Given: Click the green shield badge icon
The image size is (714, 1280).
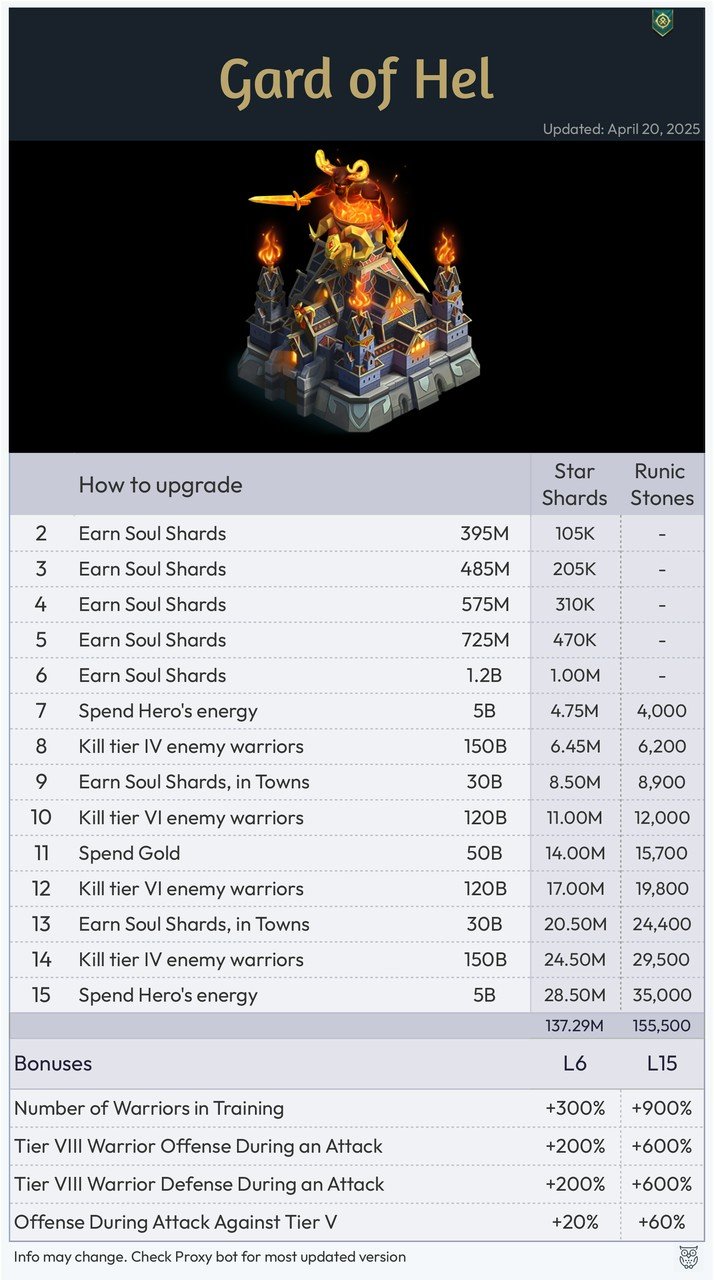Looking at the screenshot, I should (x=662, y=23).
